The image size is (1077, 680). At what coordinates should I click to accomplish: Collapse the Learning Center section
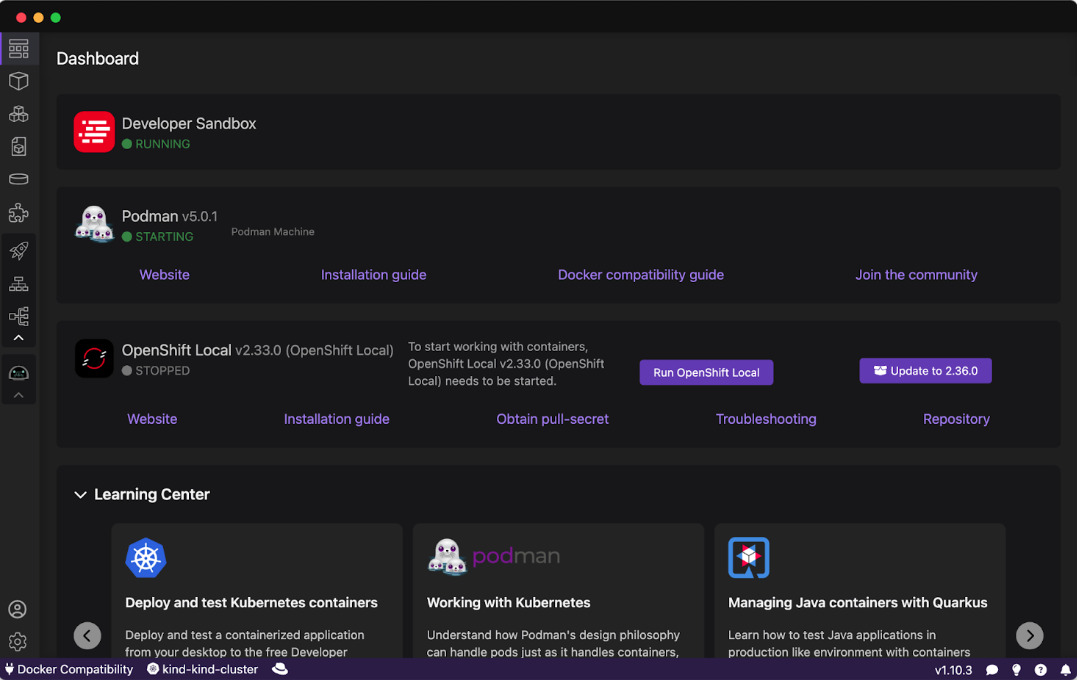[x=81, y=495]
